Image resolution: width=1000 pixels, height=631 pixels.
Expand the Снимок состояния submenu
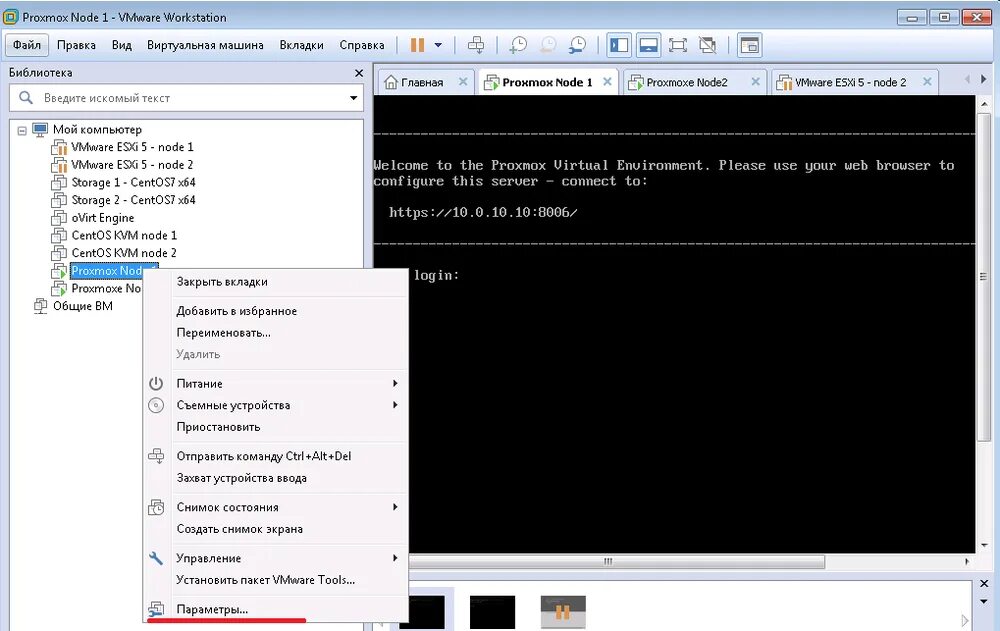276,507
